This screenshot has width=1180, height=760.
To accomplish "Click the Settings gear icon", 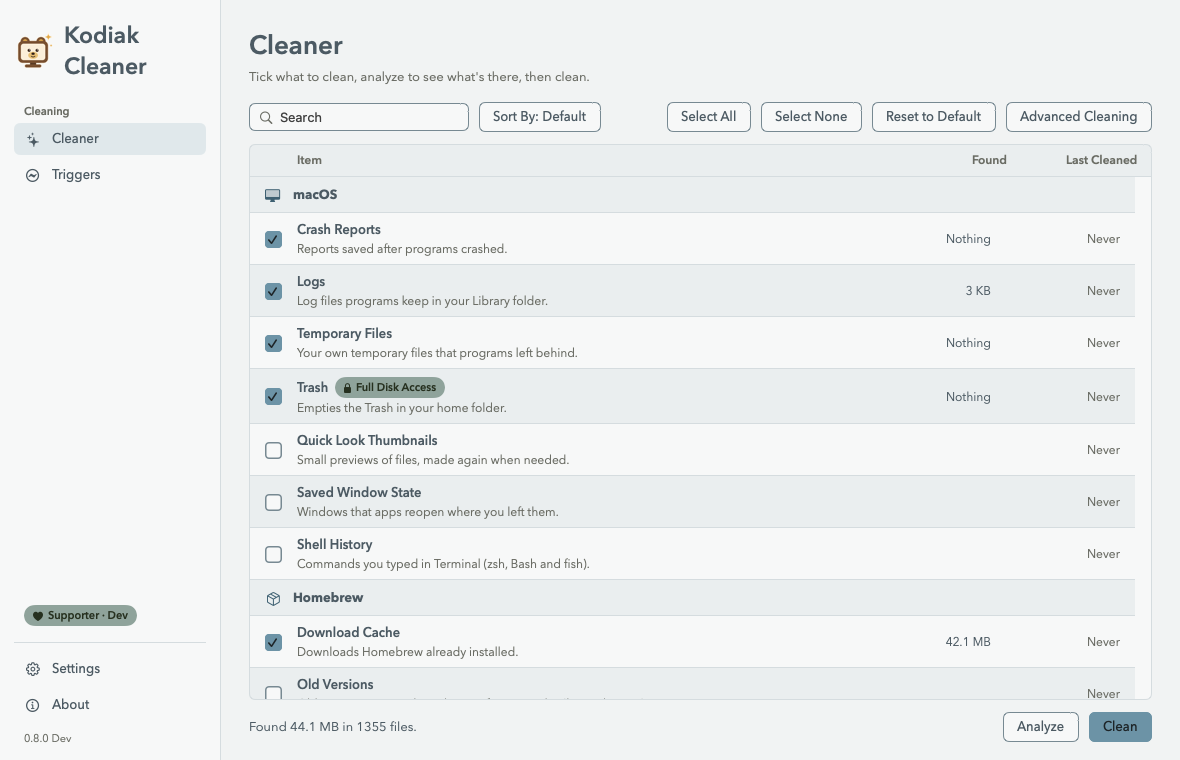I will (x=32, y=669).
